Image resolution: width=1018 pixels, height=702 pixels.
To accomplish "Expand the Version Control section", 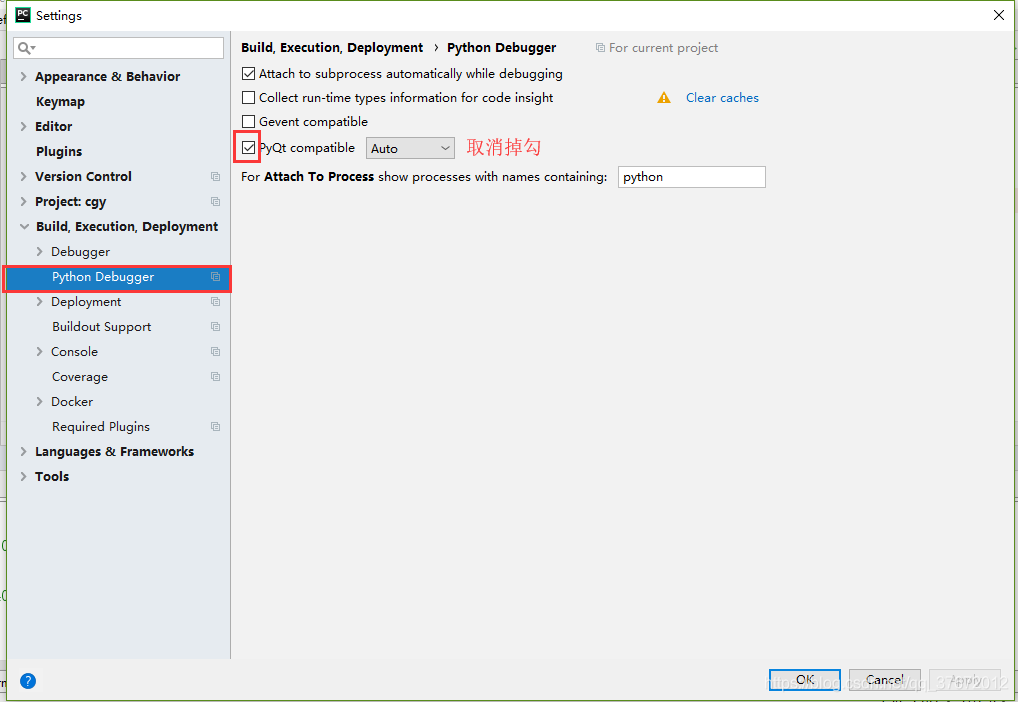I will pyautogui.click(x=23, y=177).
